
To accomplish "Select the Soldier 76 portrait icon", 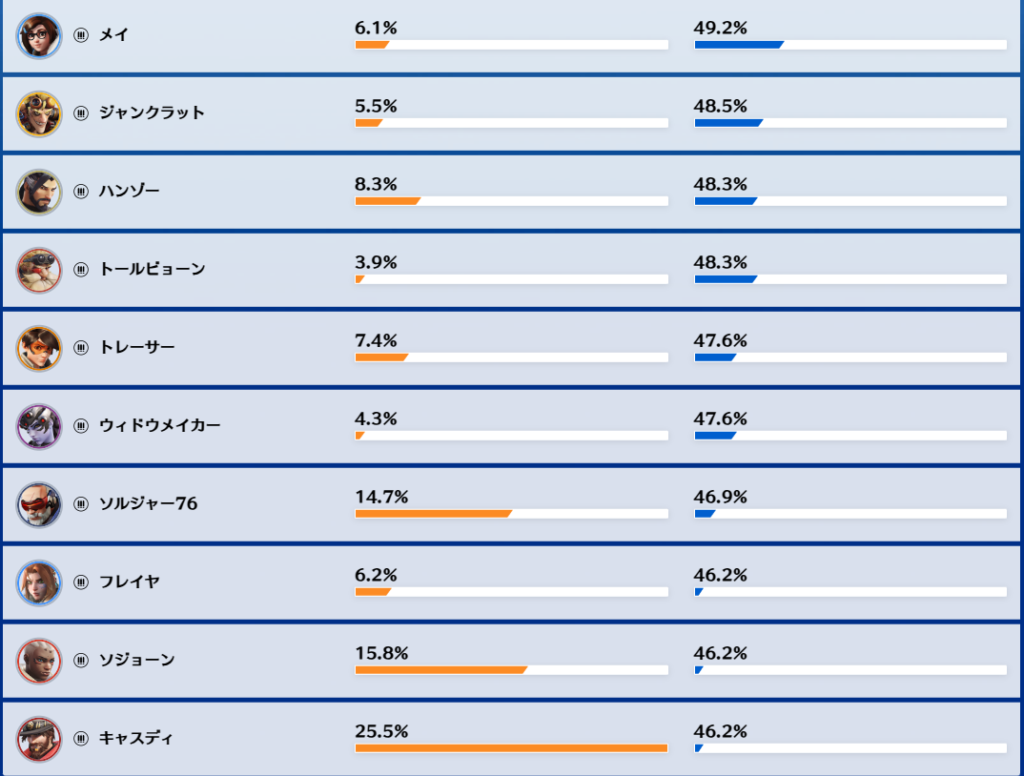I will coord(39,504).
